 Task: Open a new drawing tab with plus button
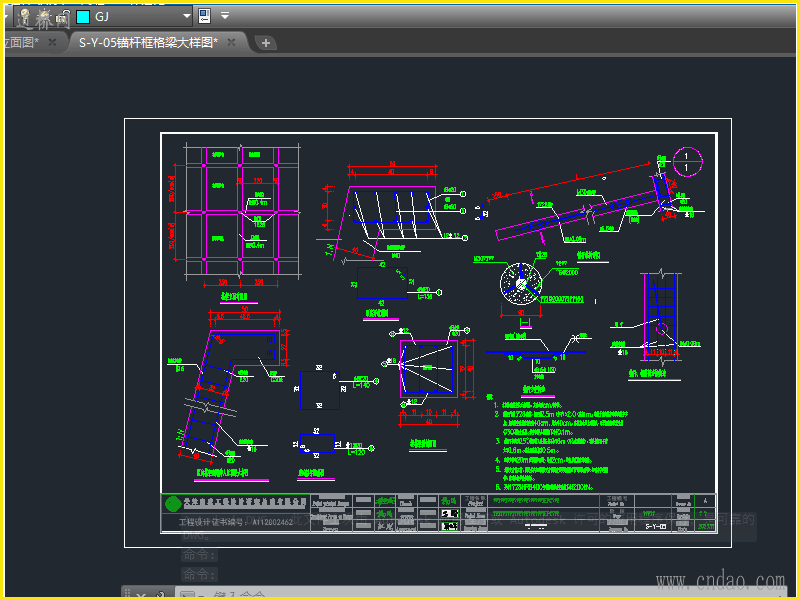coord(266,43)
